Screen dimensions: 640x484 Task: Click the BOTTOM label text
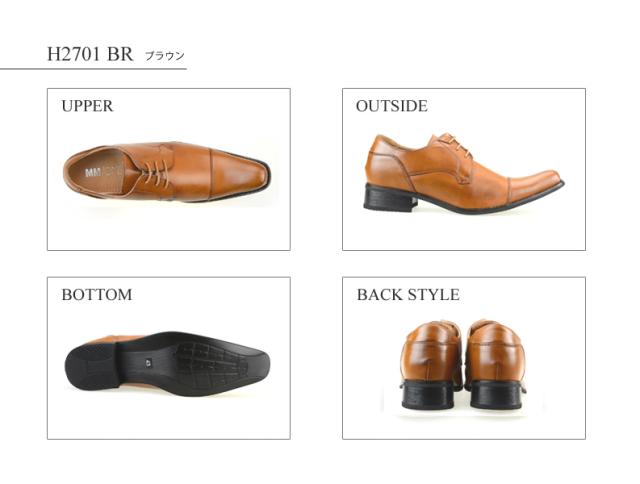tap(97, 295)
